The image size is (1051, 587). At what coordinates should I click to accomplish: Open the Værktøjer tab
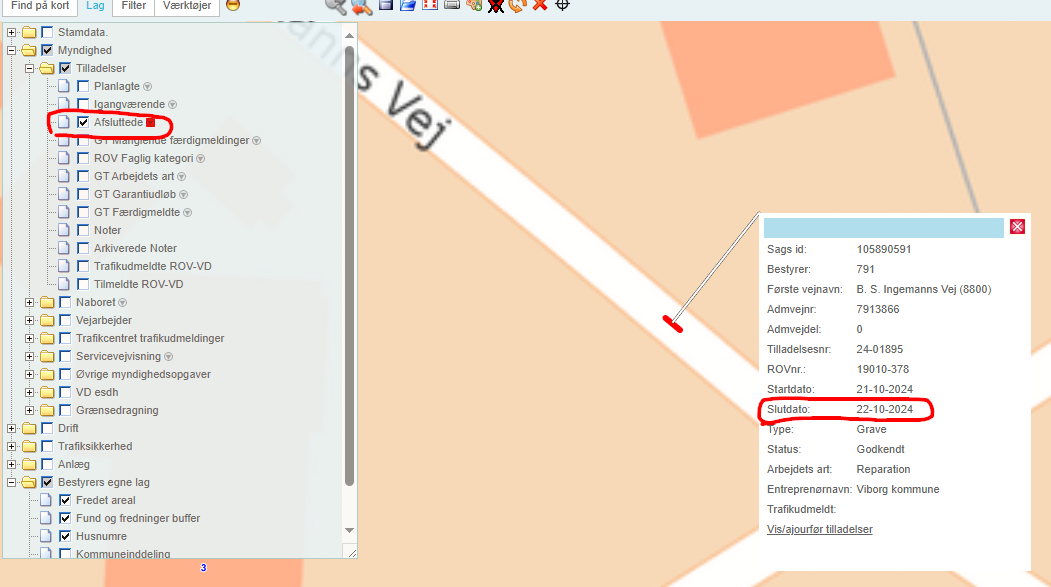pyautogui.click(x=187, y=6)
